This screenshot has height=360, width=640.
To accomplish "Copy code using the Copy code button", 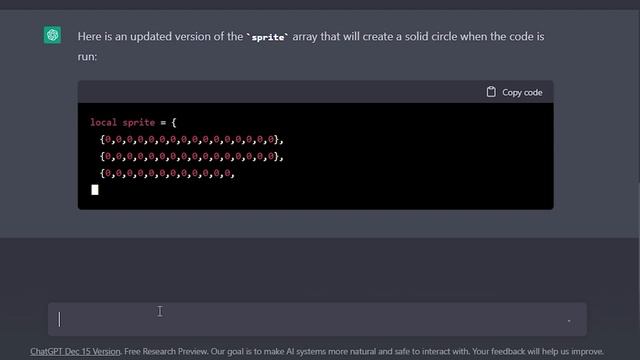I will (x=514, y=92).
